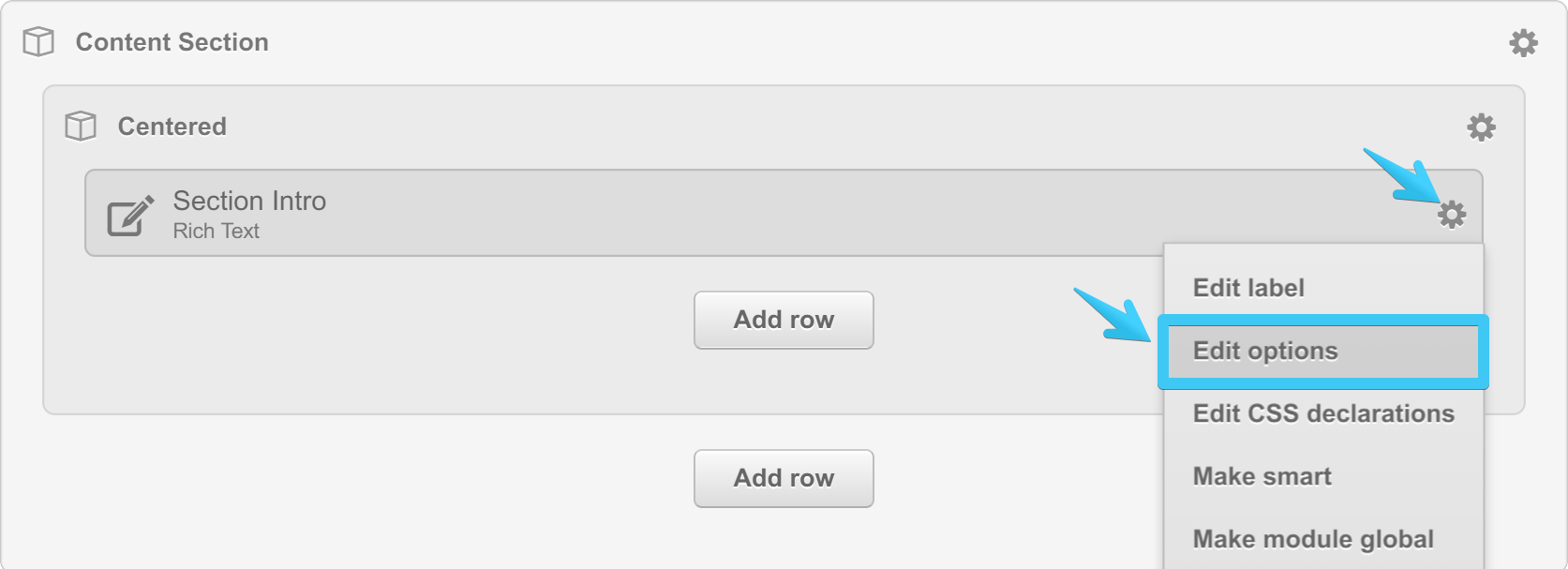
Task: Click the Centered group cube icon
Action: coord(81,127)
